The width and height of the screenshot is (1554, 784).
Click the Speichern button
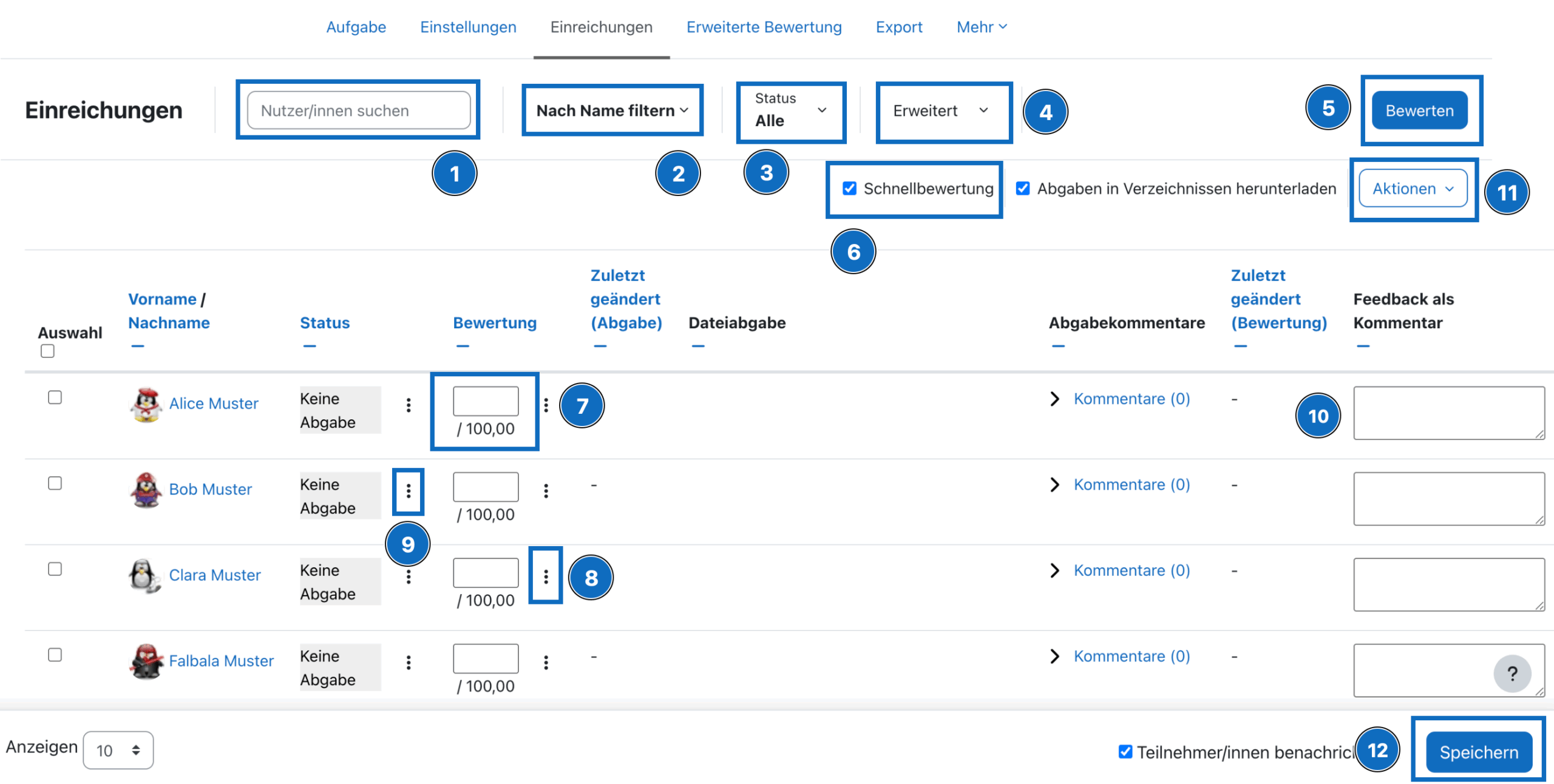click(1479, 752)
